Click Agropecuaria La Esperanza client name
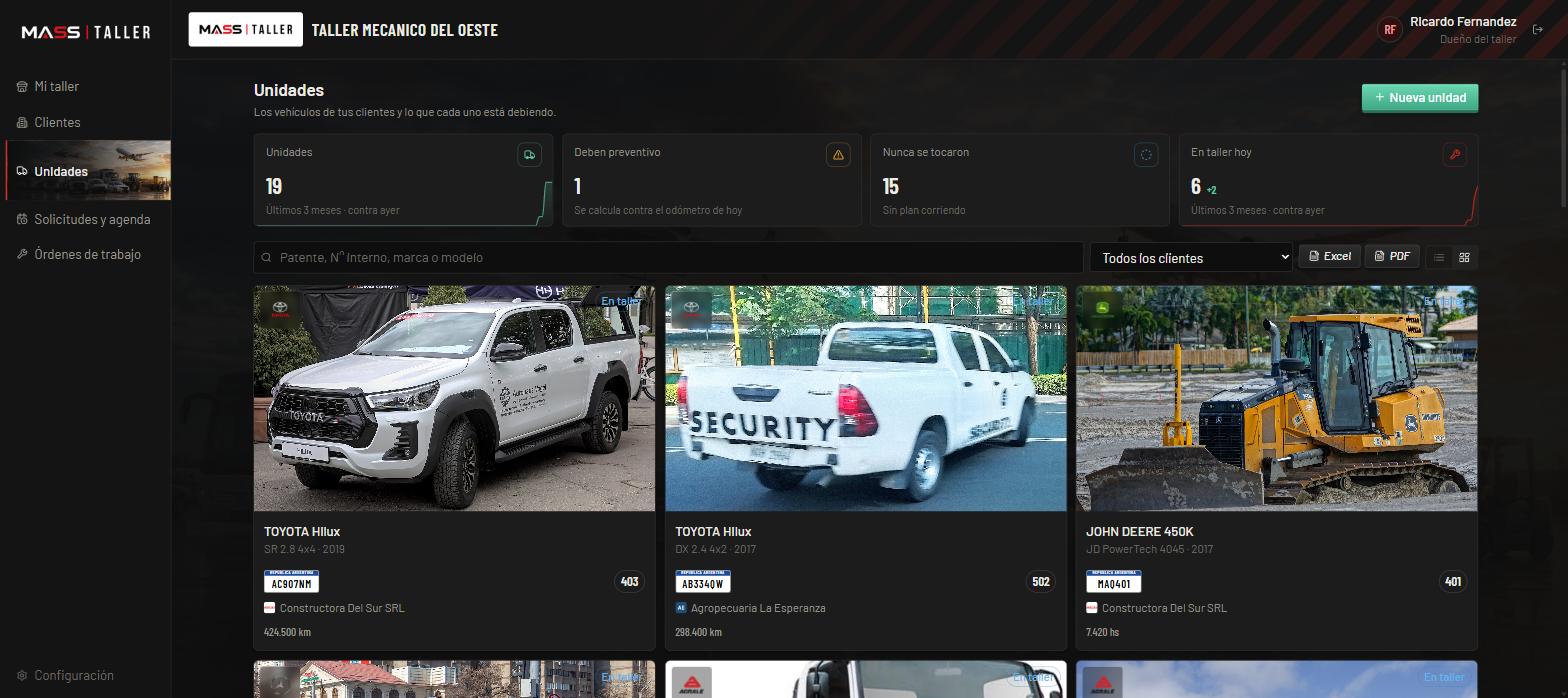1568x698 pixels. (759, 608)
